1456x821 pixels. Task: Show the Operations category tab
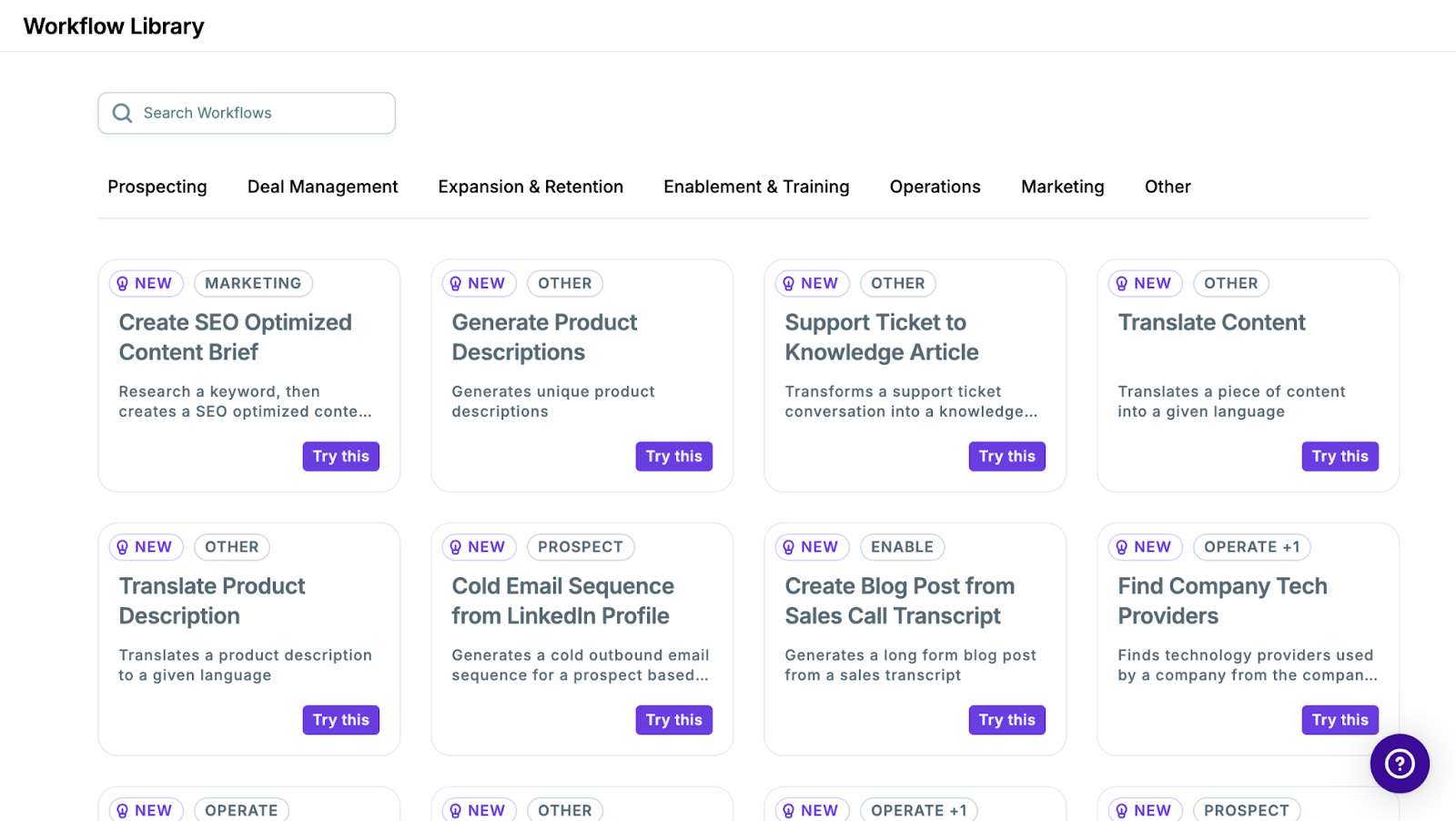[x=935, y=187]
